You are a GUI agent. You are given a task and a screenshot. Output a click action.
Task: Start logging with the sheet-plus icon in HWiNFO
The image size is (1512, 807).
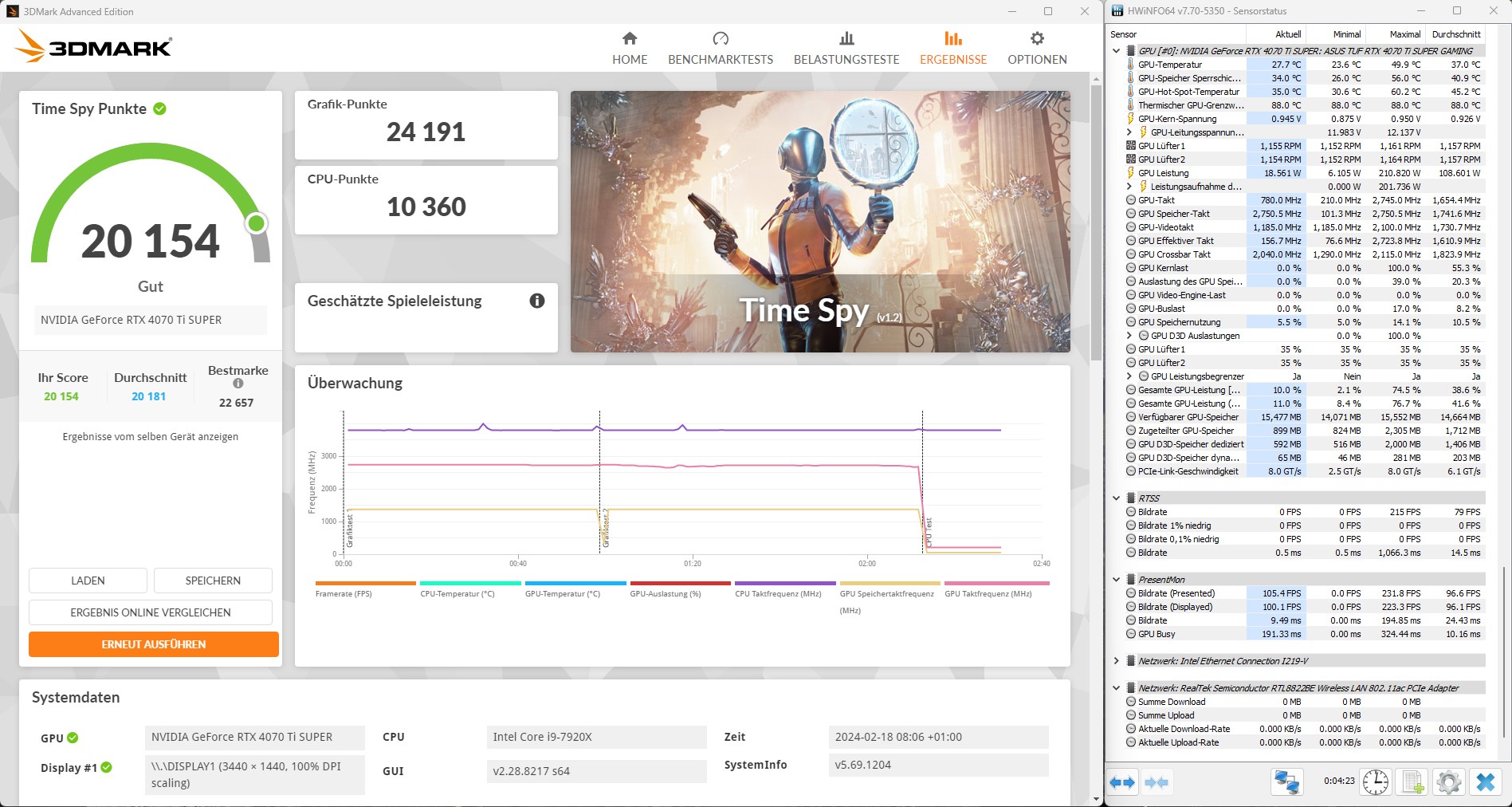pyautogui.click(x=1412, y=782)
